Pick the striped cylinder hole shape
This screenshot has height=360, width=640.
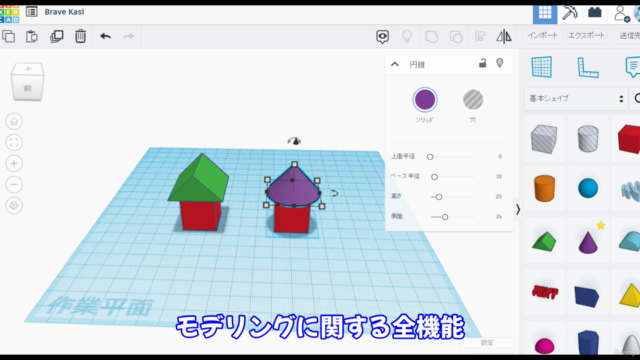588,139
